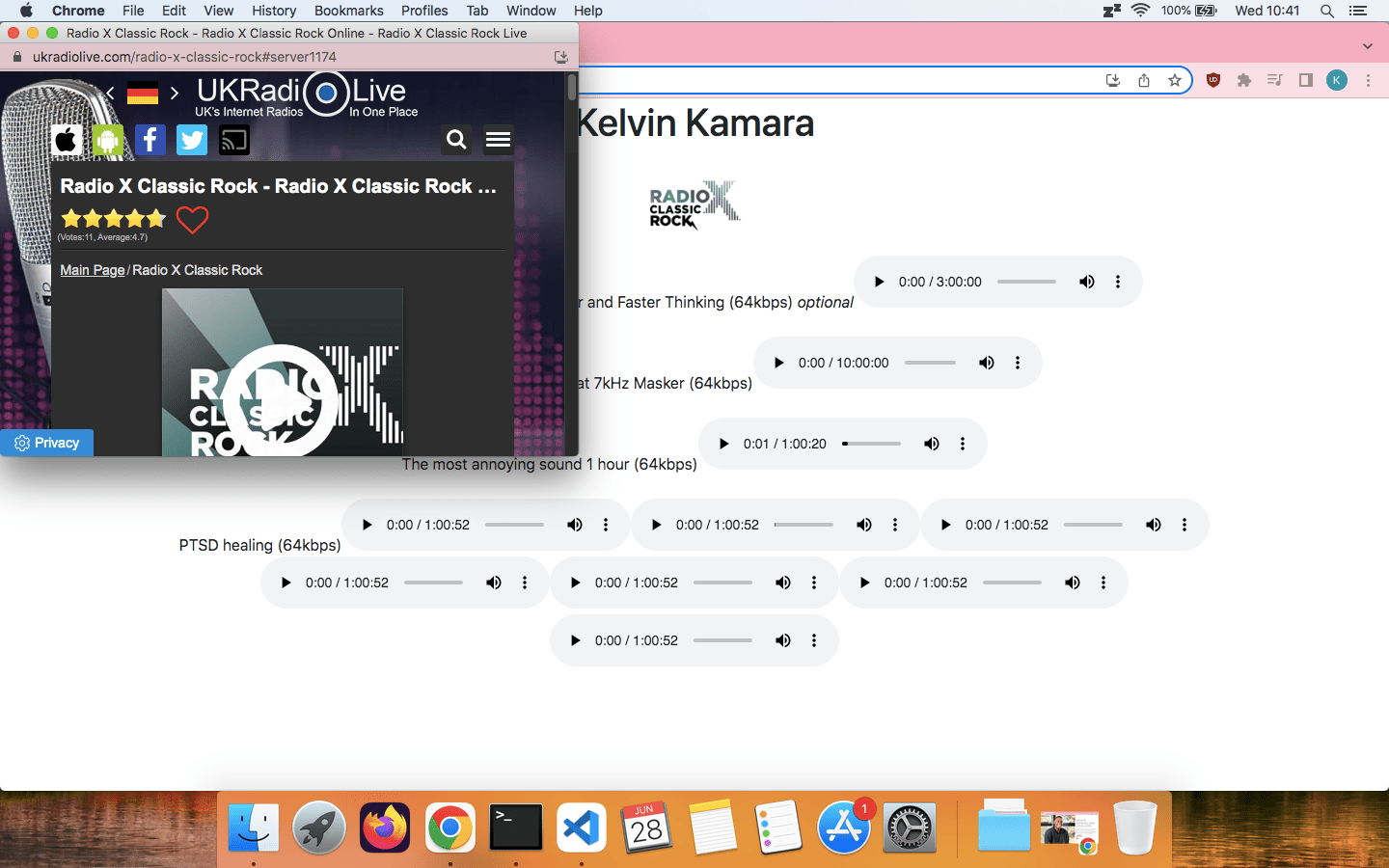Click the German flag country icon

tap(143, 93)
